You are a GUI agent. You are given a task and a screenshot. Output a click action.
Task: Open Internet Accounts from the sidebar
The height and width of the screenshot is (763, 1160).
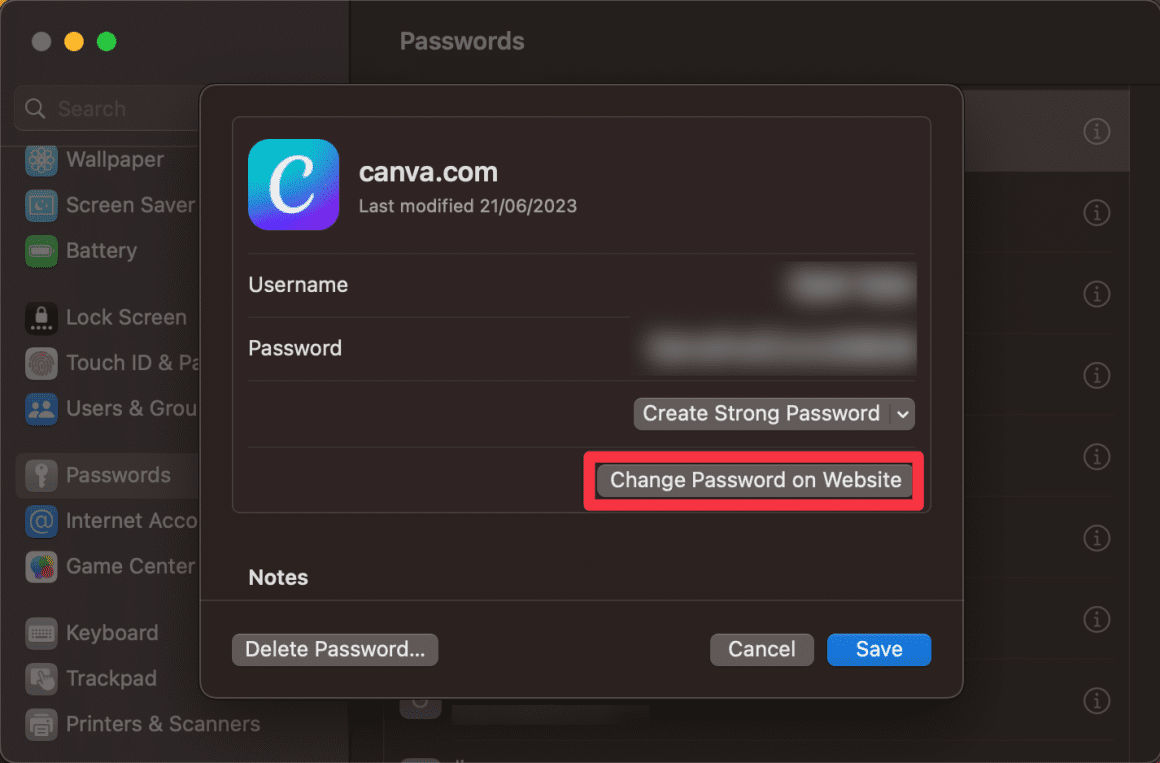click(41, 521)
